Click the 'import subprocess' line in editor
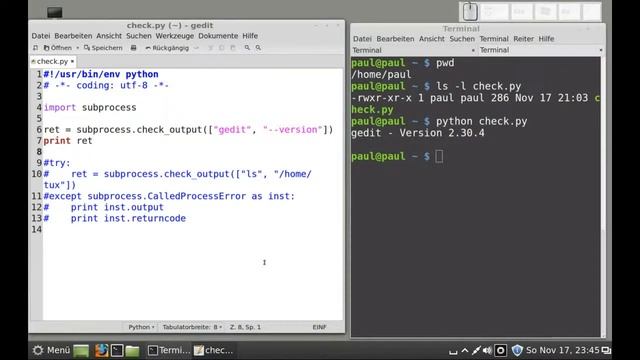The image size is (640, 360). pyautogui.click(x=90, y=107)
